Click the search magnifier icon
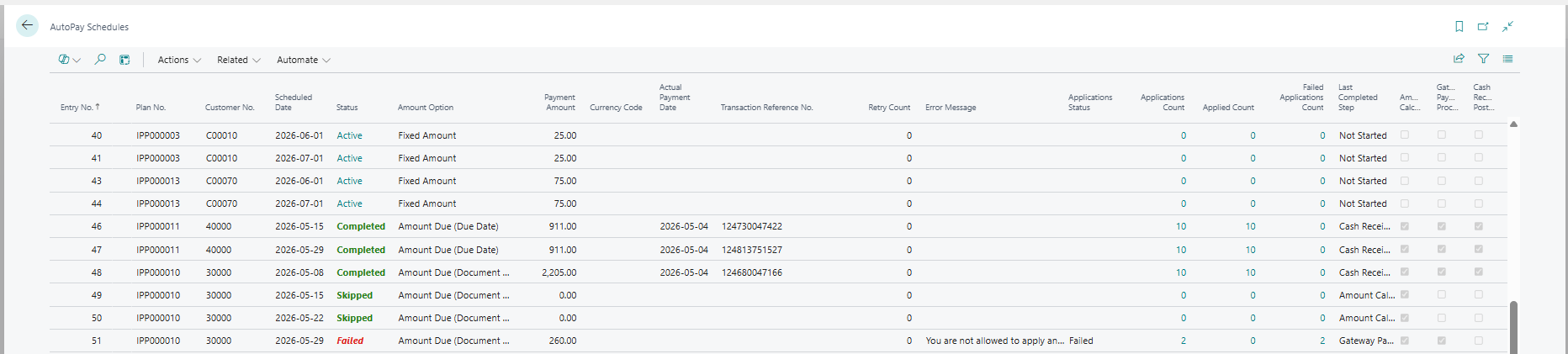This screenshot has height=354, width=1568. 100,60
